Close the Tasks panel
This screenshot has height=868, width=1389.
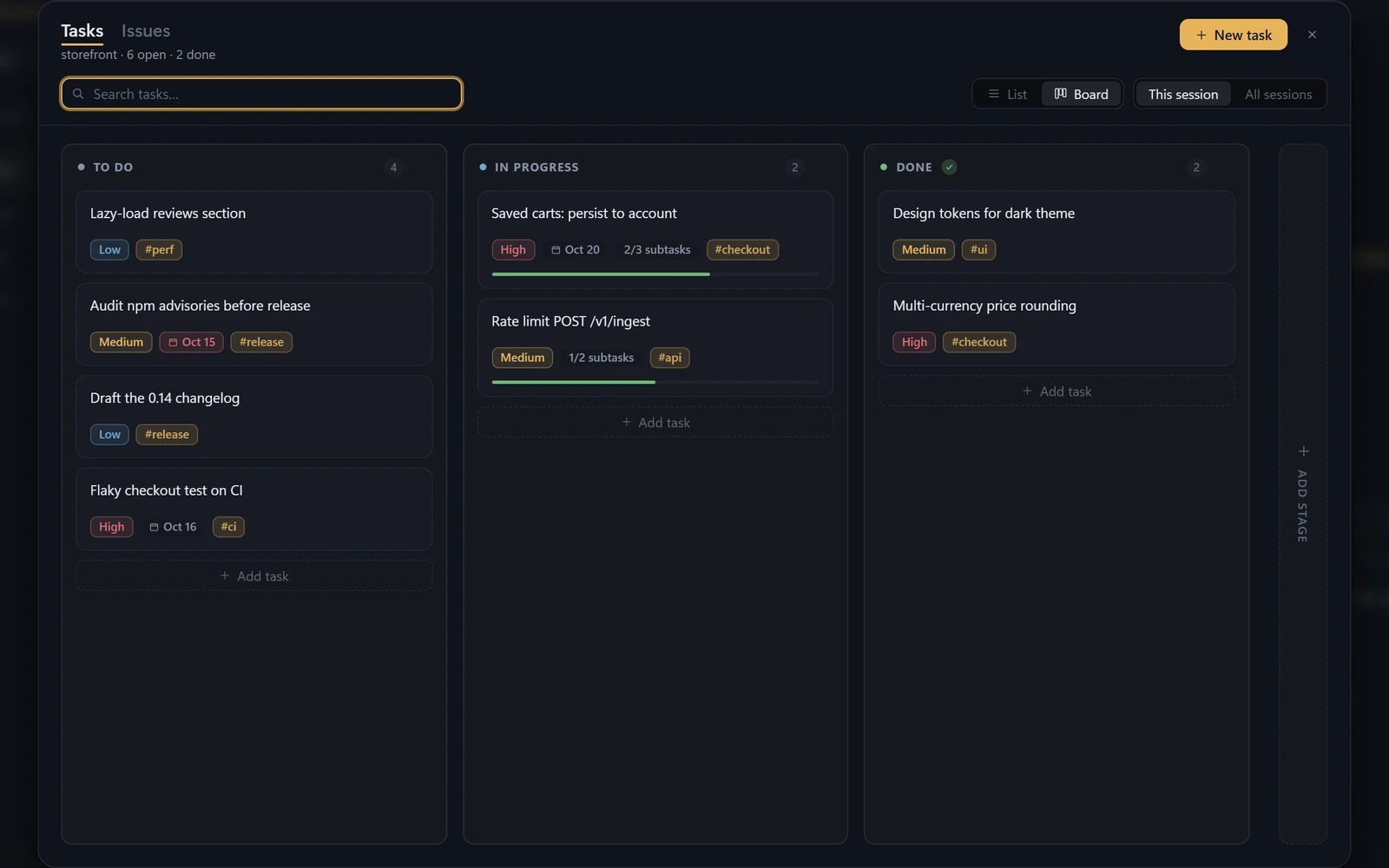(1312, 35)
